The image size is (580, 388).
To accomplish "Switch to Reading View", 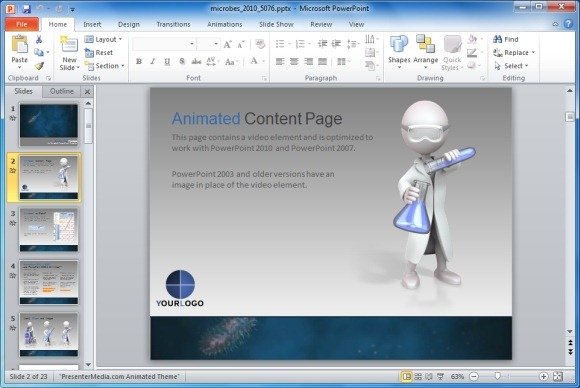I will [x=429, y=377].
